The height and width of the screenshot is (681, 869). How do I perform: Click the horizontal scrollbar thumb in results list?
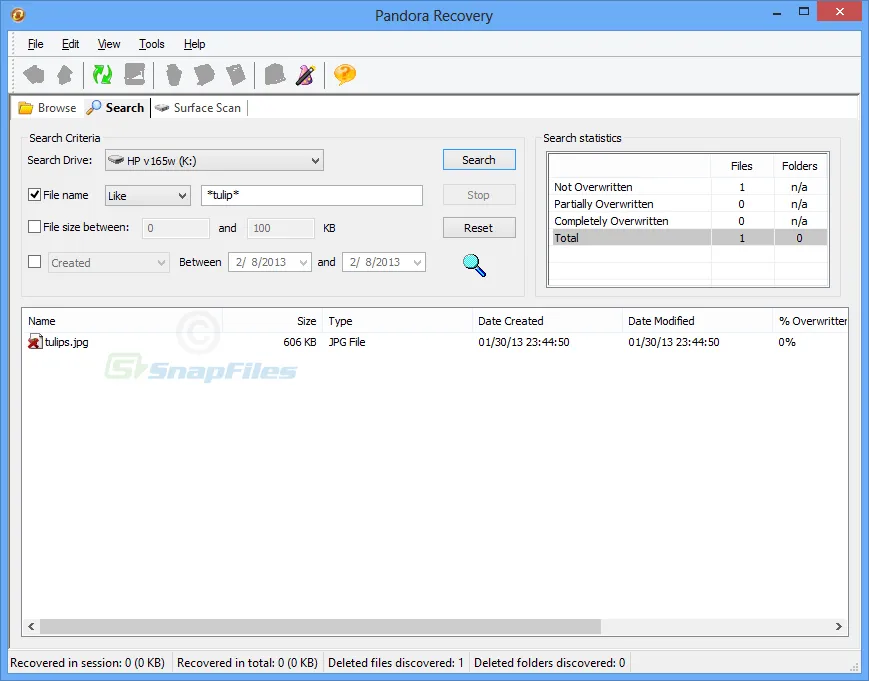pyautogui.click(x=320, y=626)
